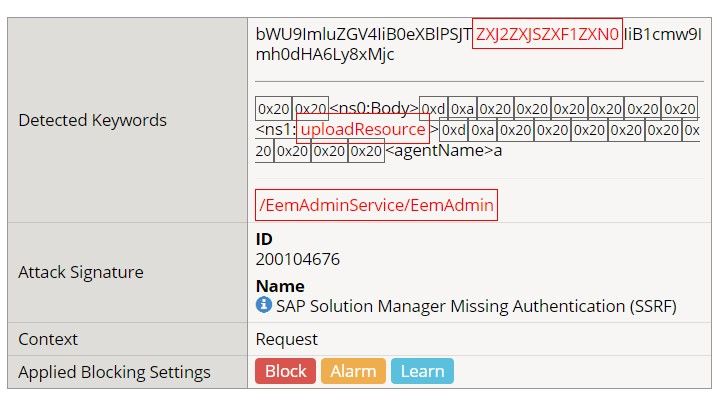This screenshot has width=717, height=402.
Task: Click the bold ID heading
Action: coord(264,239)
